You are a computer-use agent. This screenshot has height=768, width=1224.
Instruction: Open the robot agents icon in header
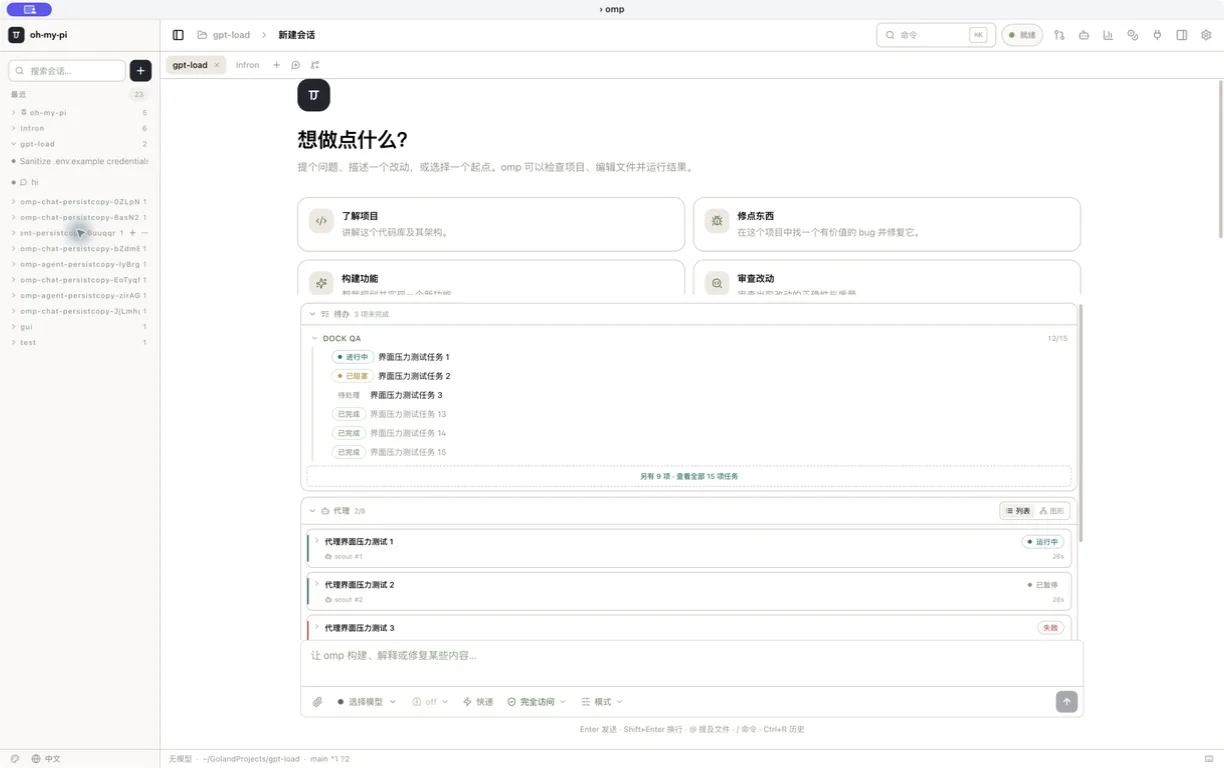point(1084,35)
